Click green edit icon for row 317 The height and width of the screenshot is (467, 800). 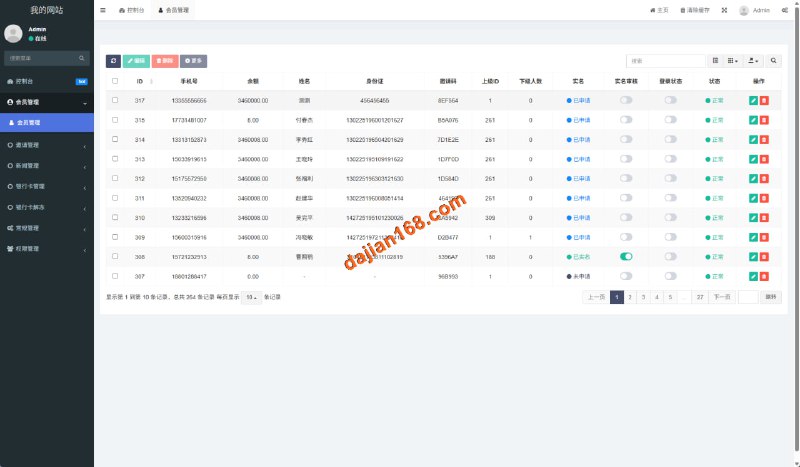pyautogui.click(x=753, y=101)
